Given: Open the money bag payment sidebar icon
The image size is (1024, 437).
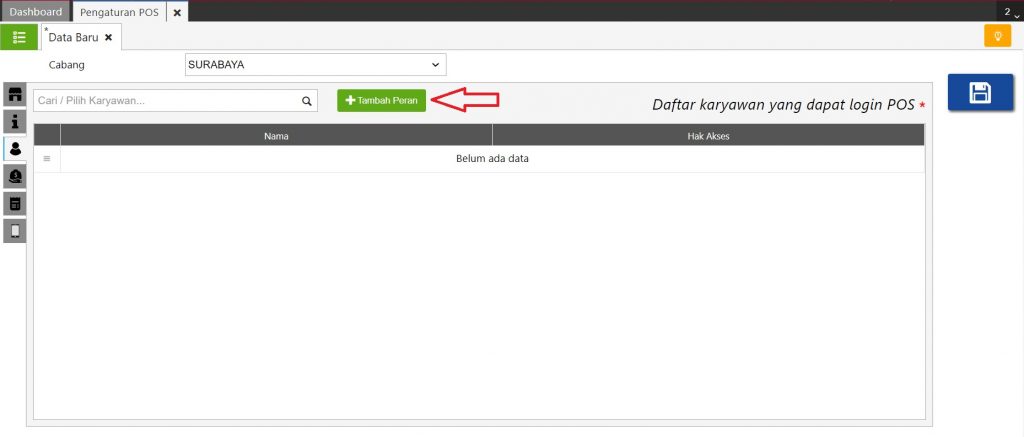Looking at the screenshot, I should [x=15, y=177].
